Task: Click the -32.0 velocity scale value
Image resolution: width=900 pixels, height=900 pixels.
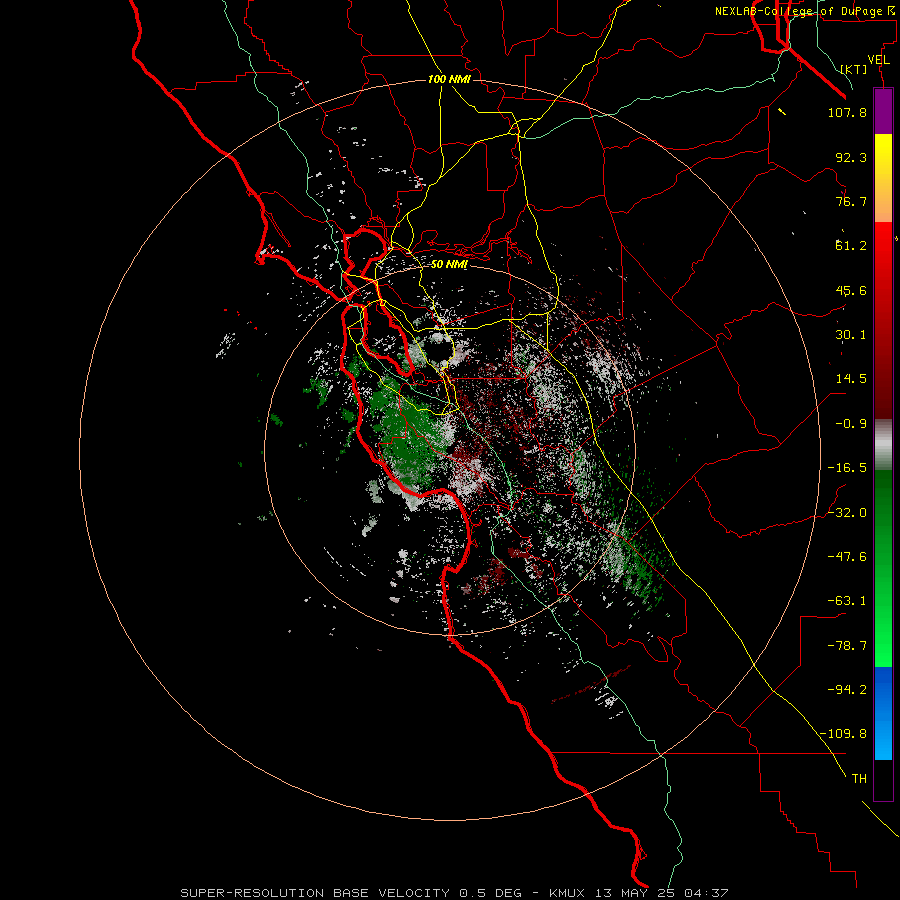Action: [847, 513]
